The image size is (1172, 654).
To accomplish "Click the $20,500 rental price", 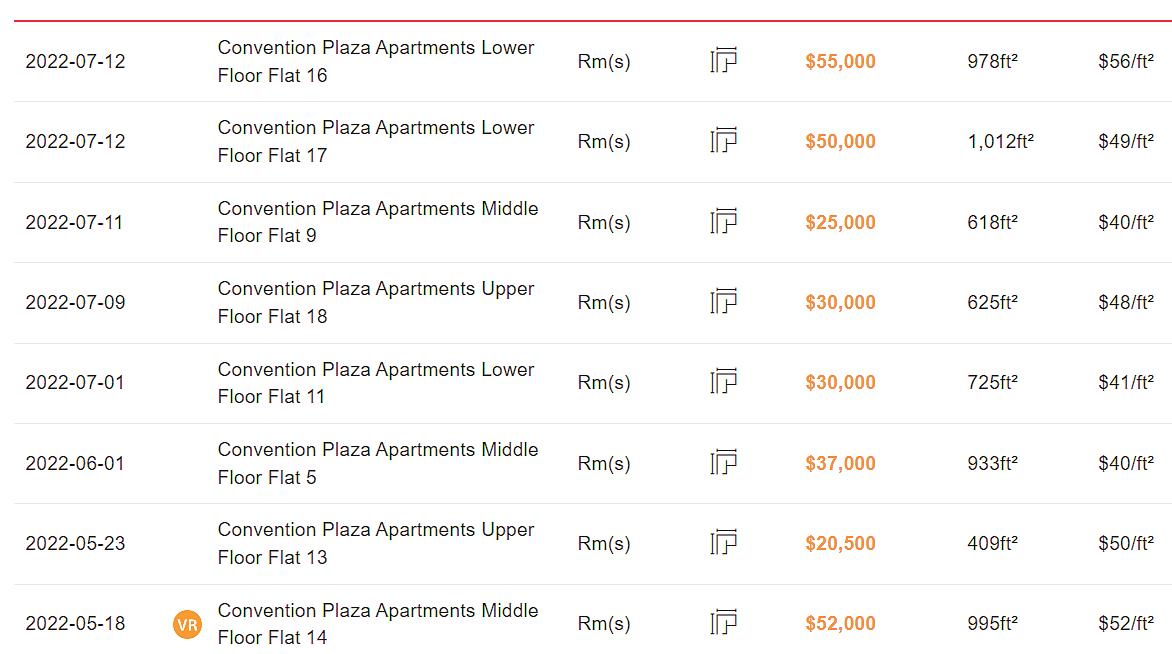I will (840, 543).
